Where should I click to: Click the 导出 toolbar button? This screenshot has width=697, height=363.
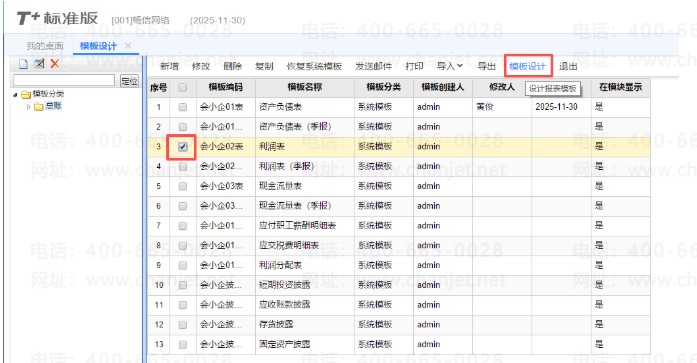point(486,66)
